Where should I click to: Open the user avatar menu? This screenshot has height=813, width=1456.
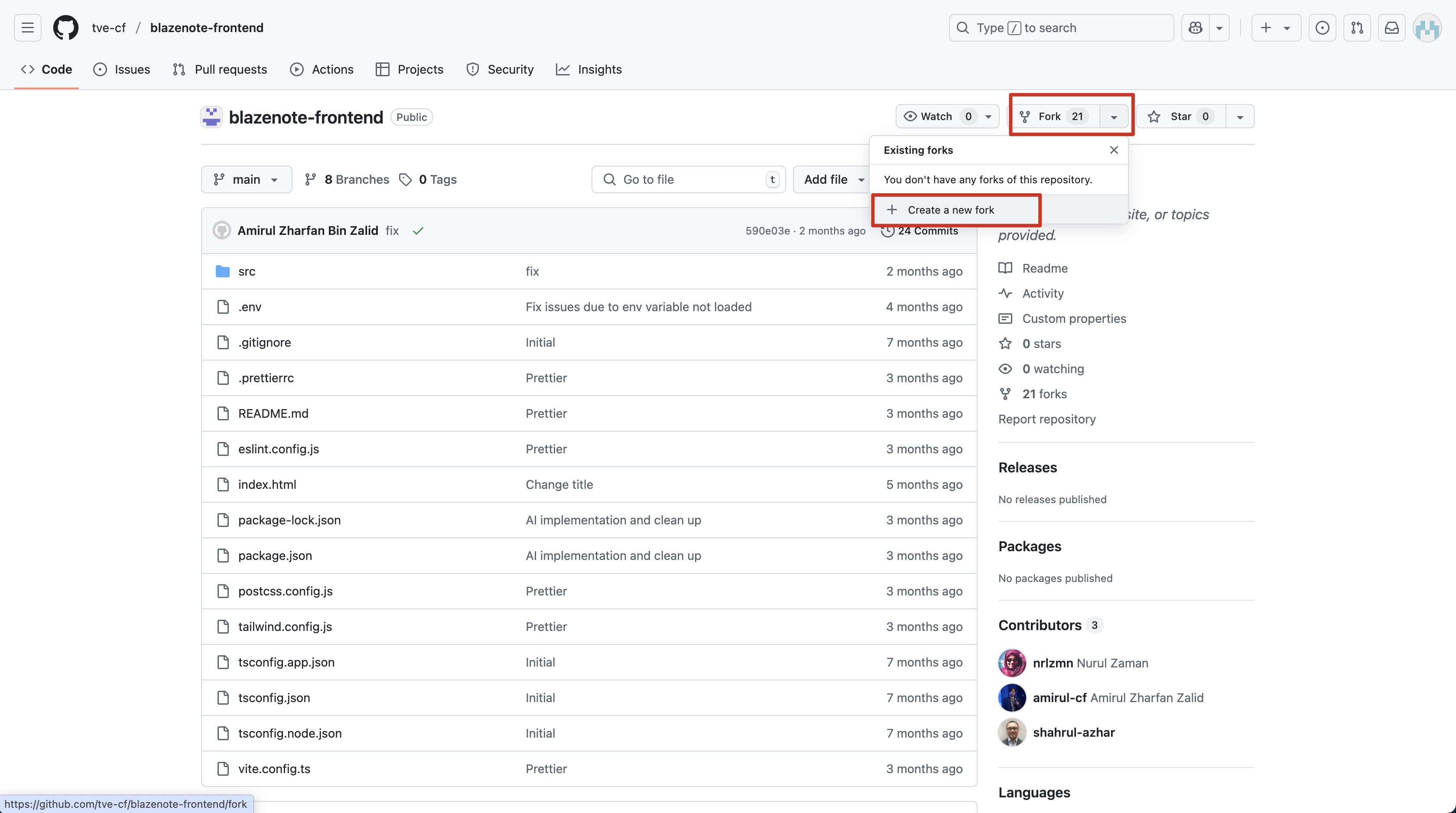1427,28
